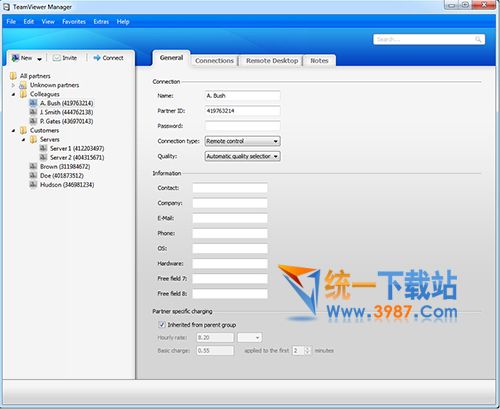This screenshot has width=500, height=409.
Task: Collapse the Colleagues group
Action: (x=13, y=94)
